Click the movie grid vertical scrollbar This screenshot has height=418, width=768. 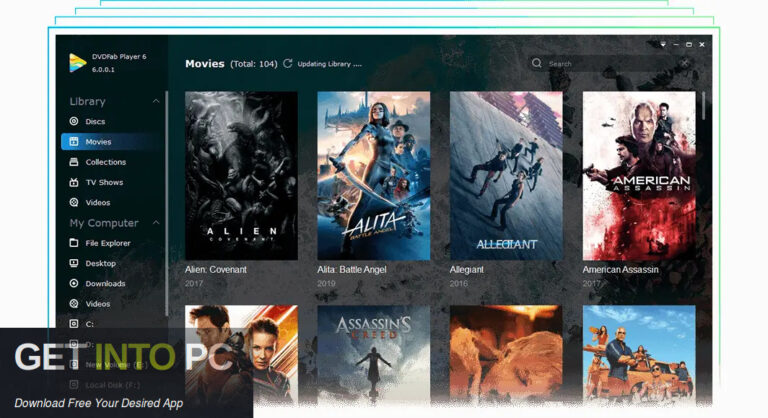click(x=704, y=105)
